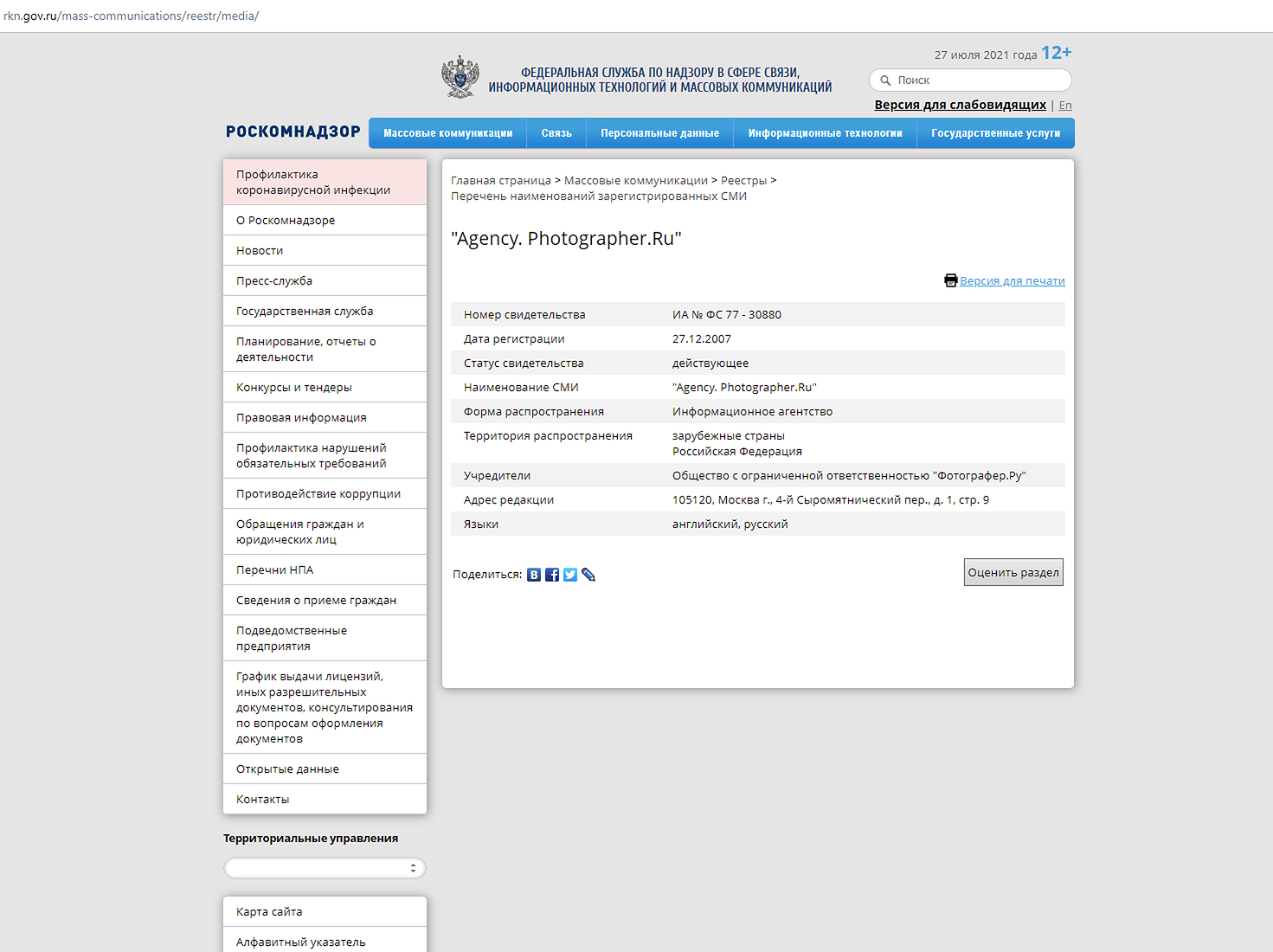Image resolution: width=1273 pixels, height=952 pixels.
Task: Click the Версия для печати link
Action: (x=1012, y=280)
